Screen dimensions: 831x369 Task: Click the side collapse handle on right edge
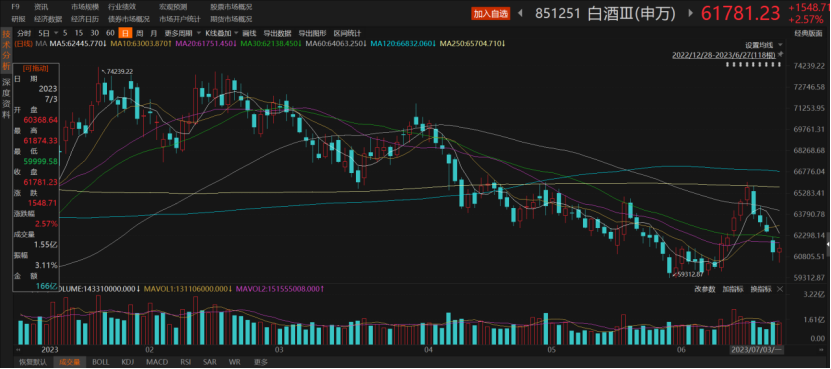828,243
